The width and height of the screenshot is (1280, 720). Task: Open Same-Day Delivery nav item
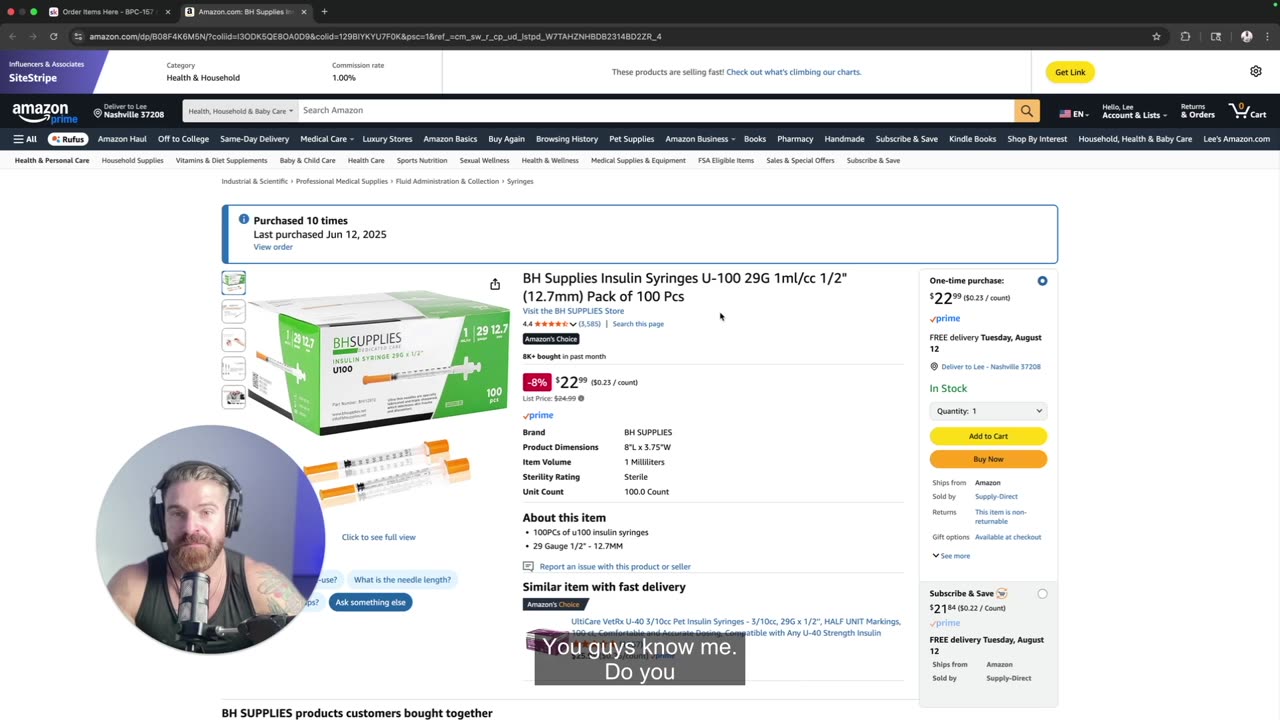click(254, 139)
